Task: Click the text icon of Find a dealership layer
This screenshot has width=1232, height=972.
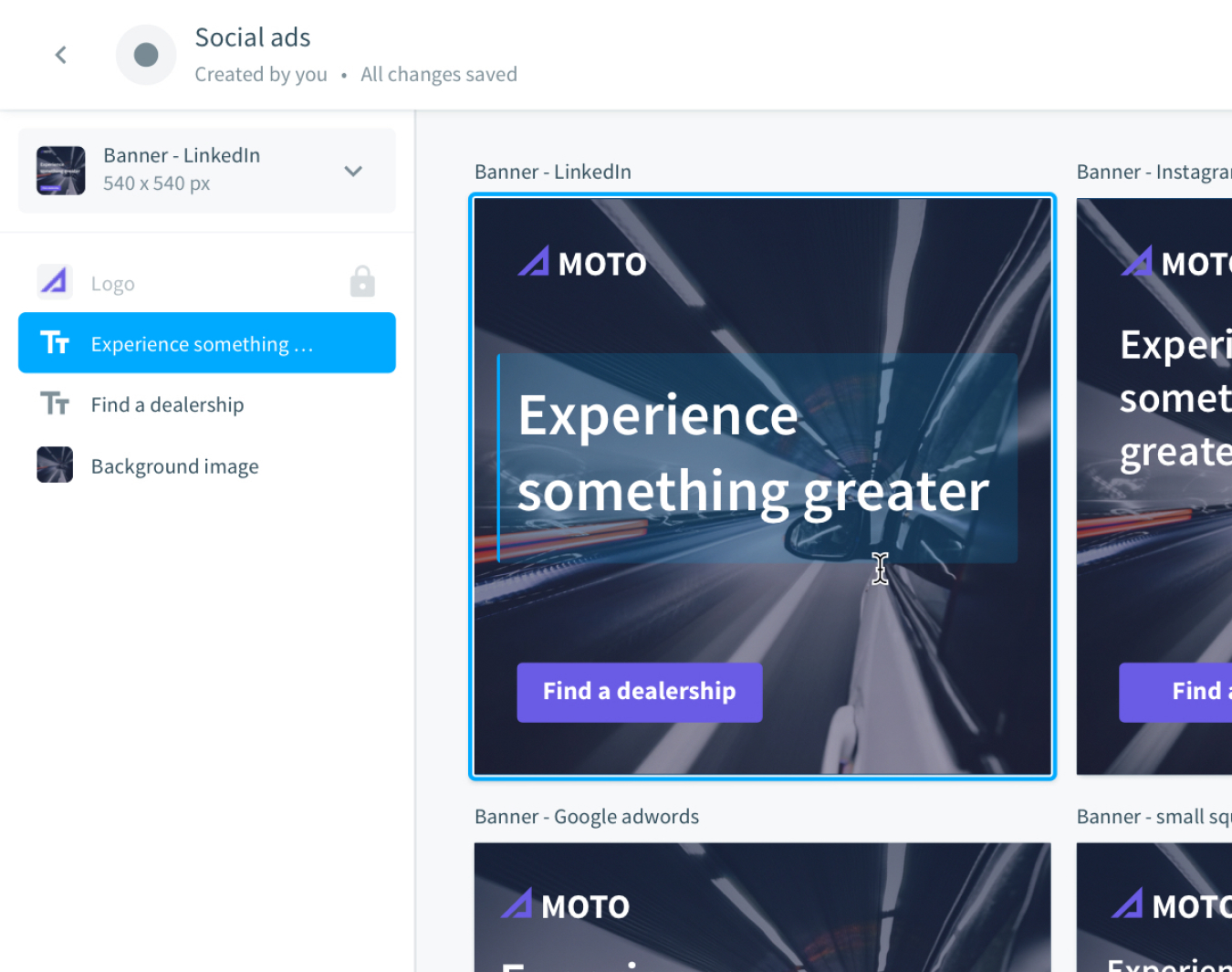Action: [55, 403]
